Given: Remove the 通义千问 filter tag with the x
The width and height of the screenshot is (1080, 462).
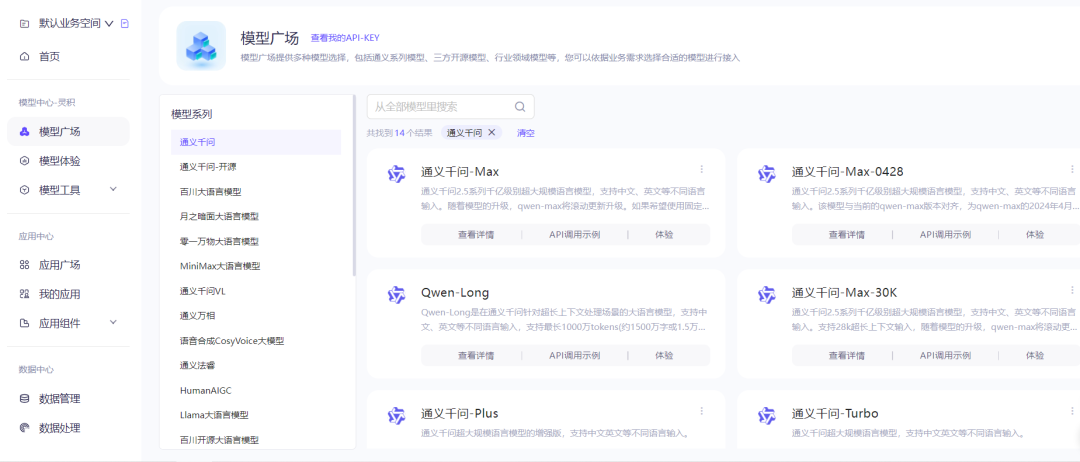Looking at the screenshot, I should [x=491, y=132].
